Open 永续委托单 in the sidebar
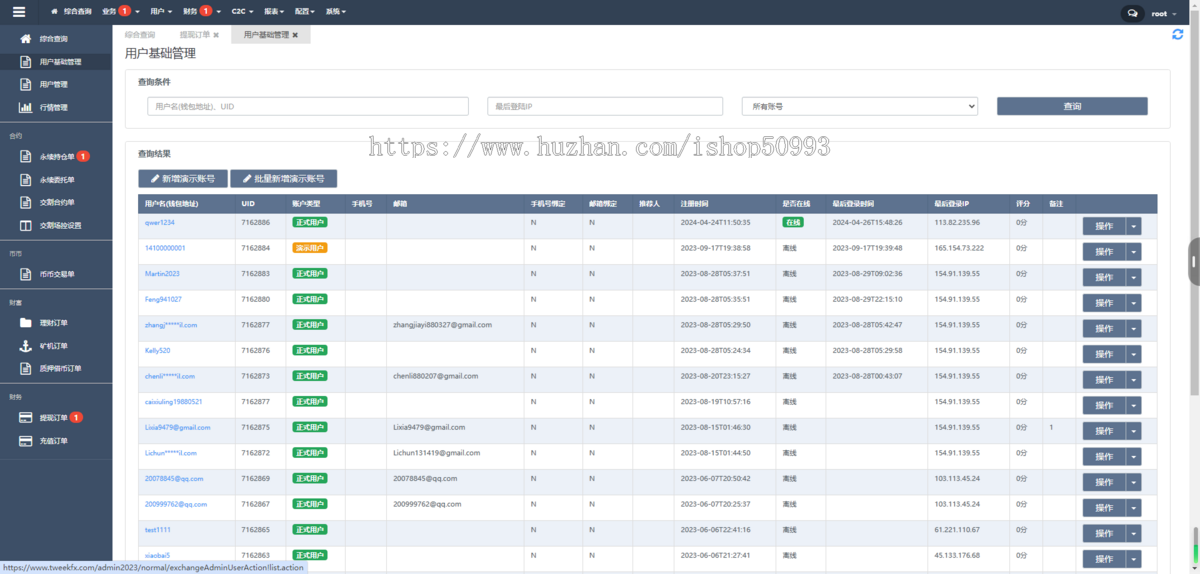 pos(56,180)
